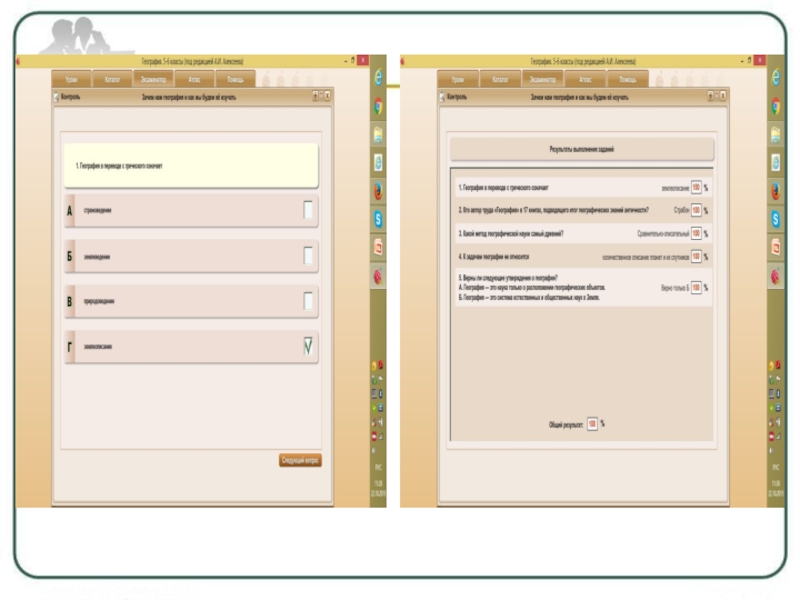
Task: Open PowerPoint in the question window's taskbar
Action: pos(378,247)
